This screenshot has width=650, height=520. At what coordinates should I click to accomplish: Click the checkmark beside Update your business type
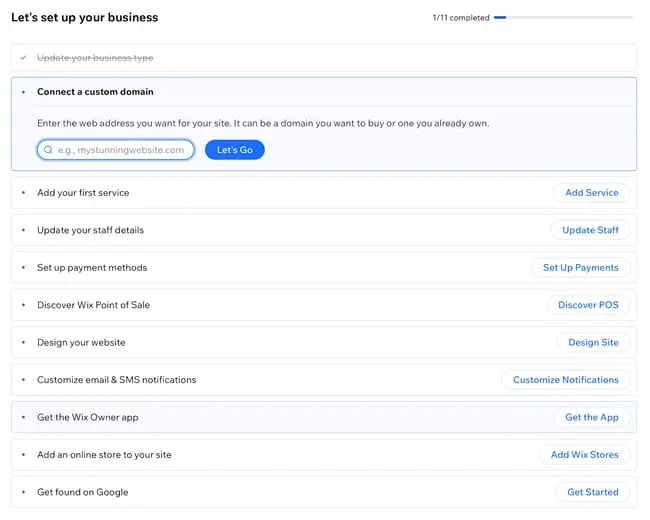[x=23, y=58]
